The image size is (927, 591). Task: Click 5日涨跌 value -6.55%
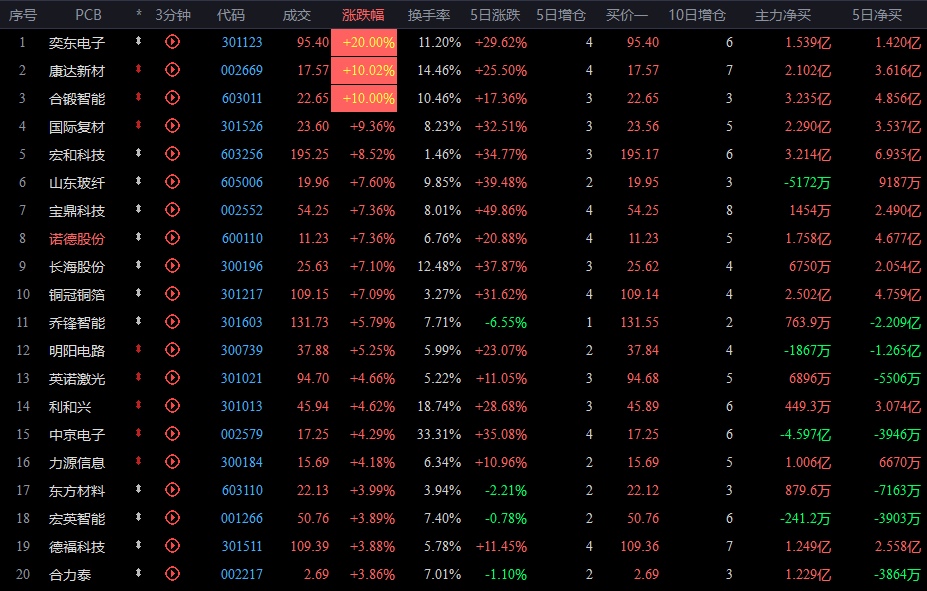click(505, 322)
